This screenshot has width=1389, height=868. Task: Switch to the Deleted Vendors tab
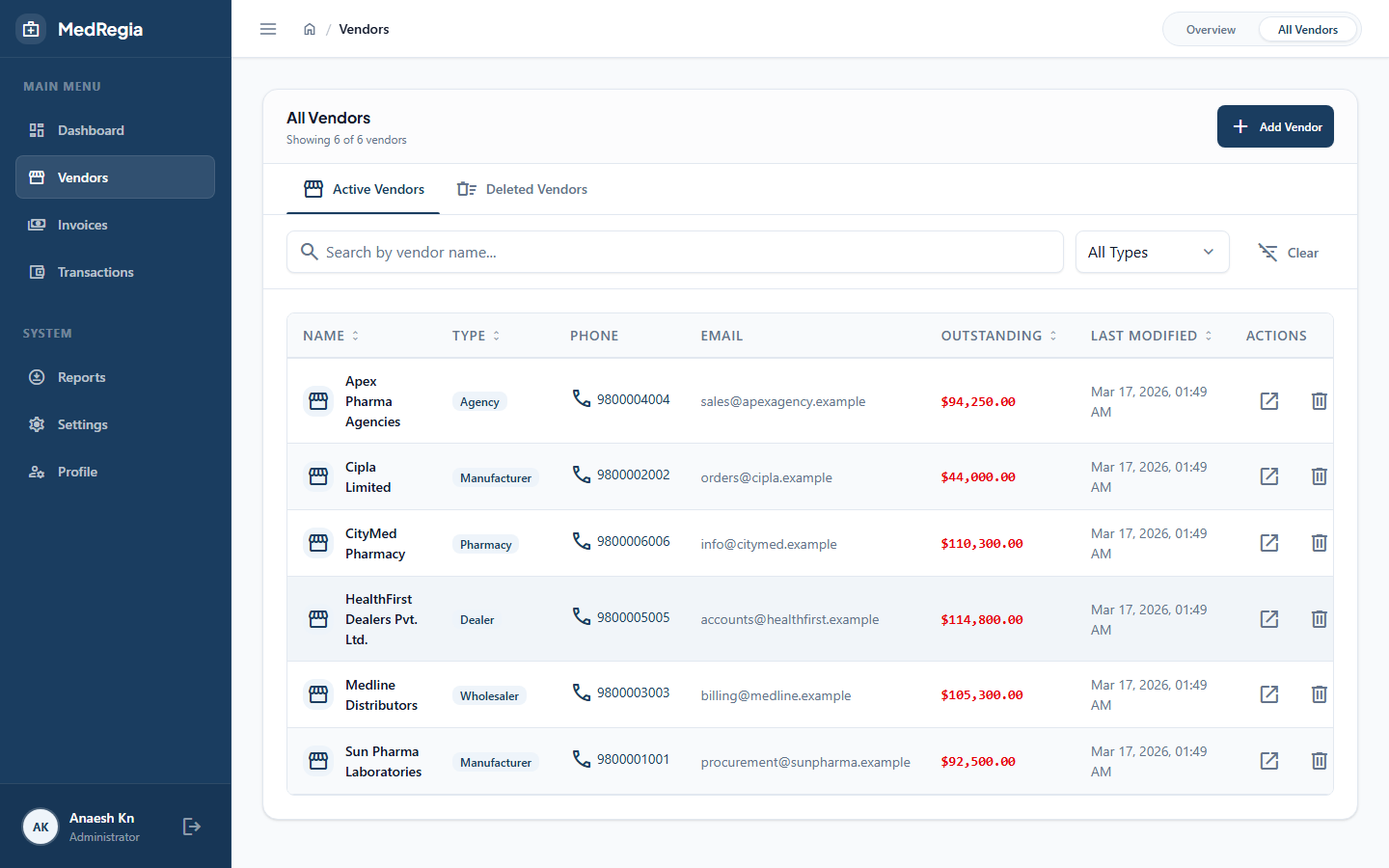[x=522, y=189]
